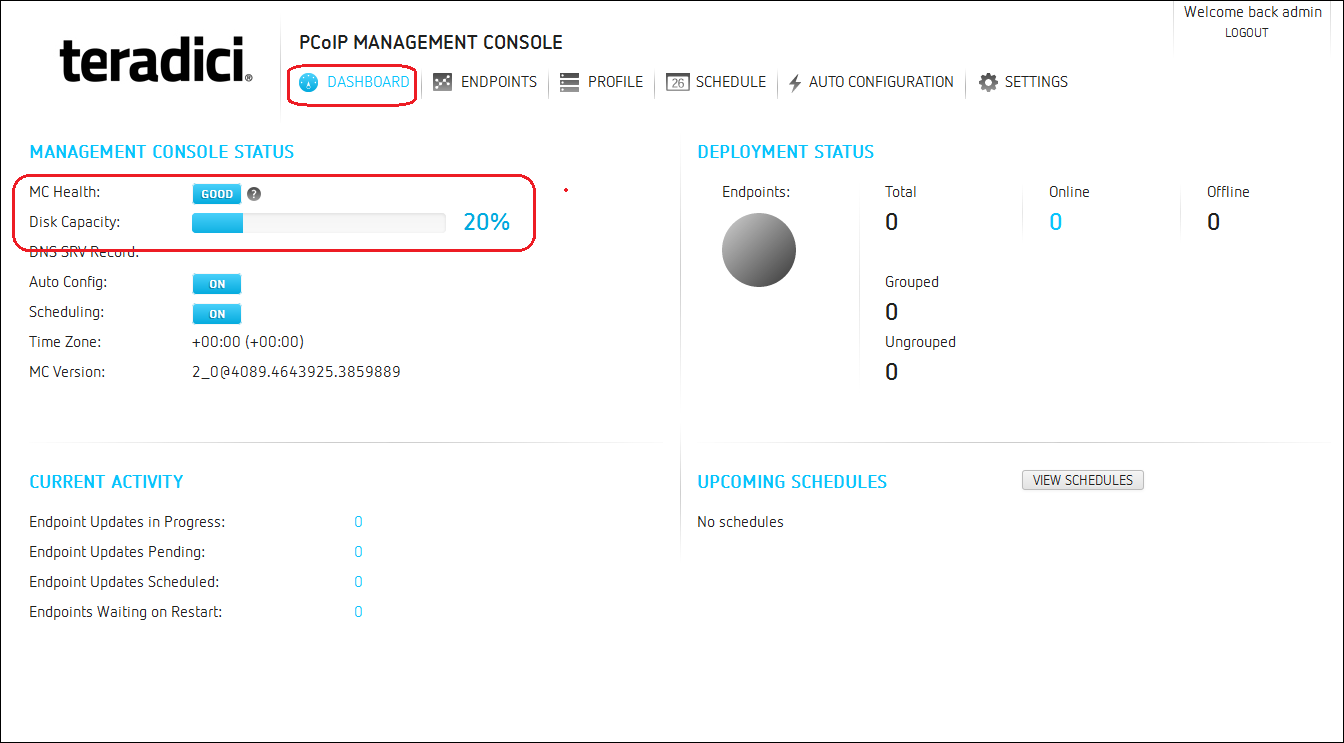Click the DEPLOYMENT STATUS heading
Viewport: 1344px width, 743px height.
(786, 152)
